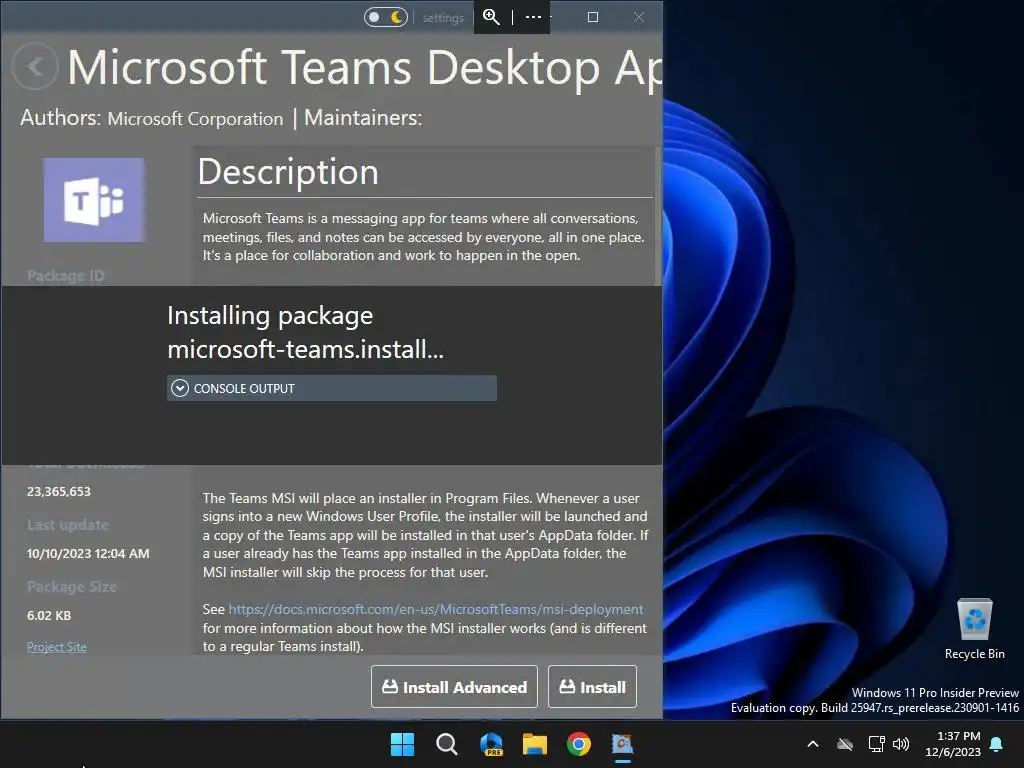The width and height of the screenshot is (1024, 768).
Task: Click the last update date 10/10/2023 12:04 AM
Action: click(x=88, y=553)
